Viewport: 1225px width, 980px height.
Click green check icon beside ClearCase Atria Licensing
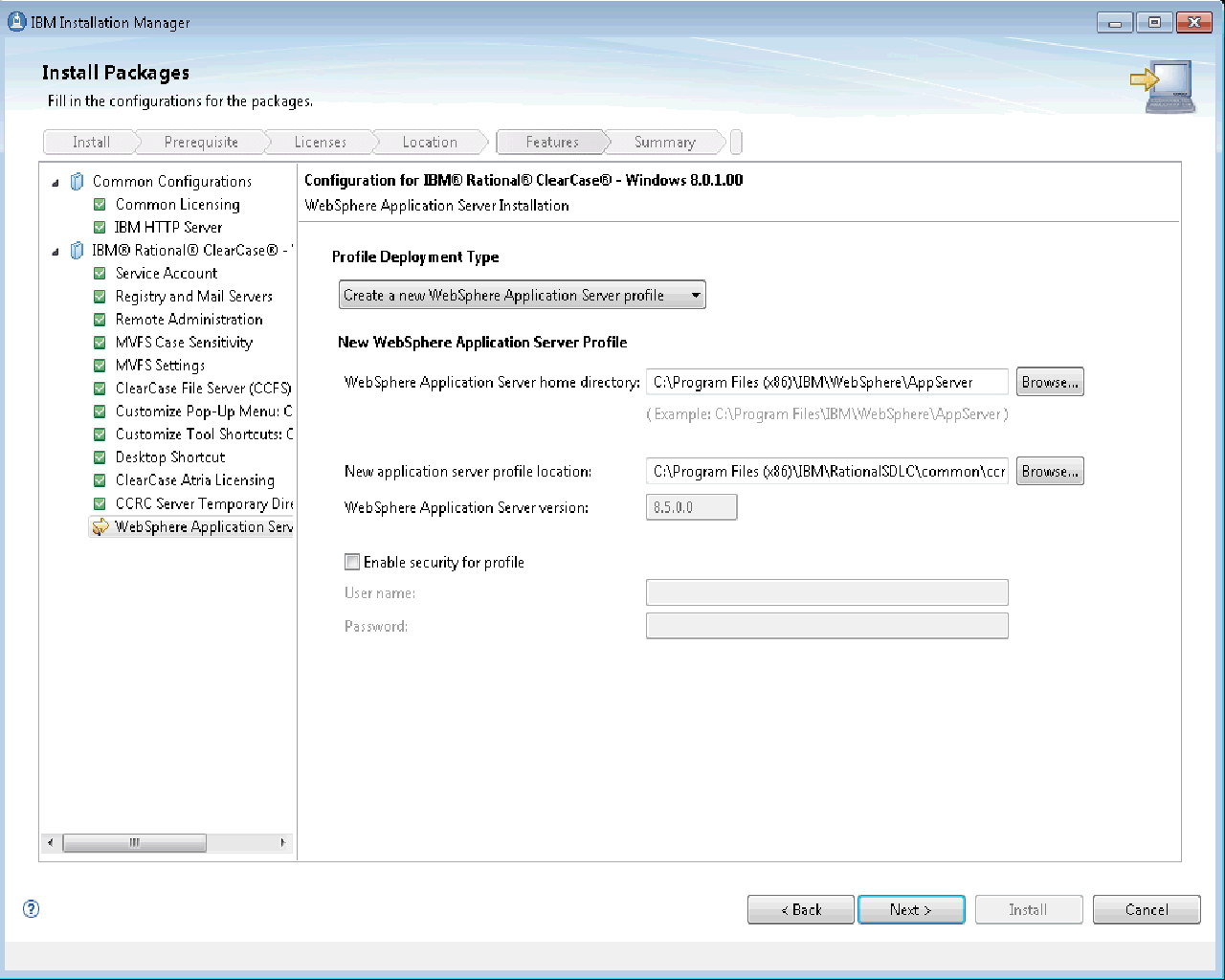tap(100, 479)
